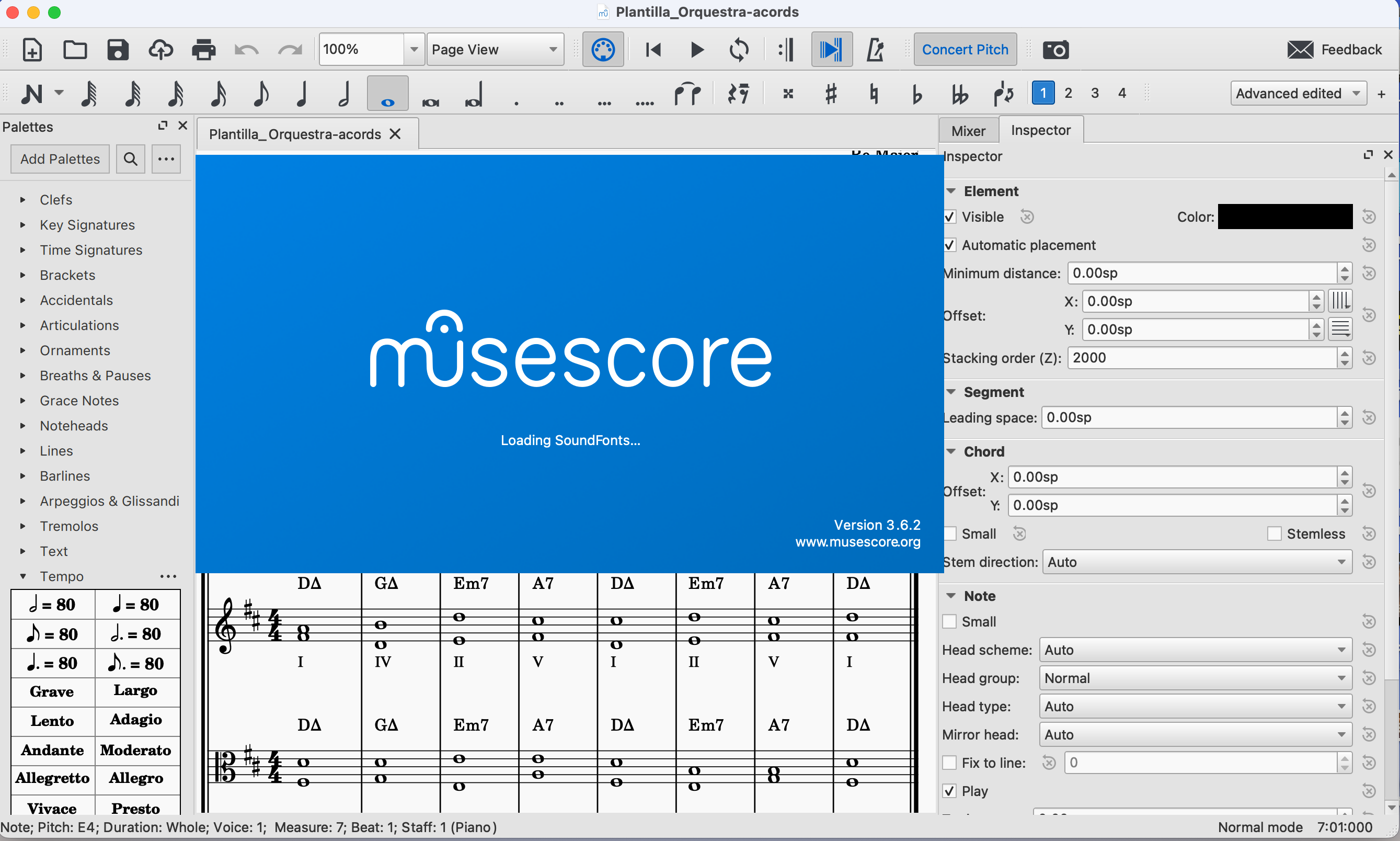Toggle the Concert Pitch button
1400x841 pixels.
click(965, 50)
